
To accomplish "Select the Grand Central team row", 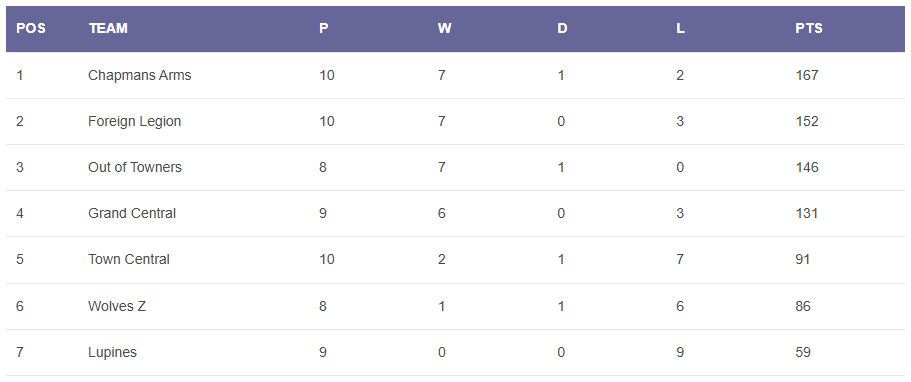I will point(456,213).
